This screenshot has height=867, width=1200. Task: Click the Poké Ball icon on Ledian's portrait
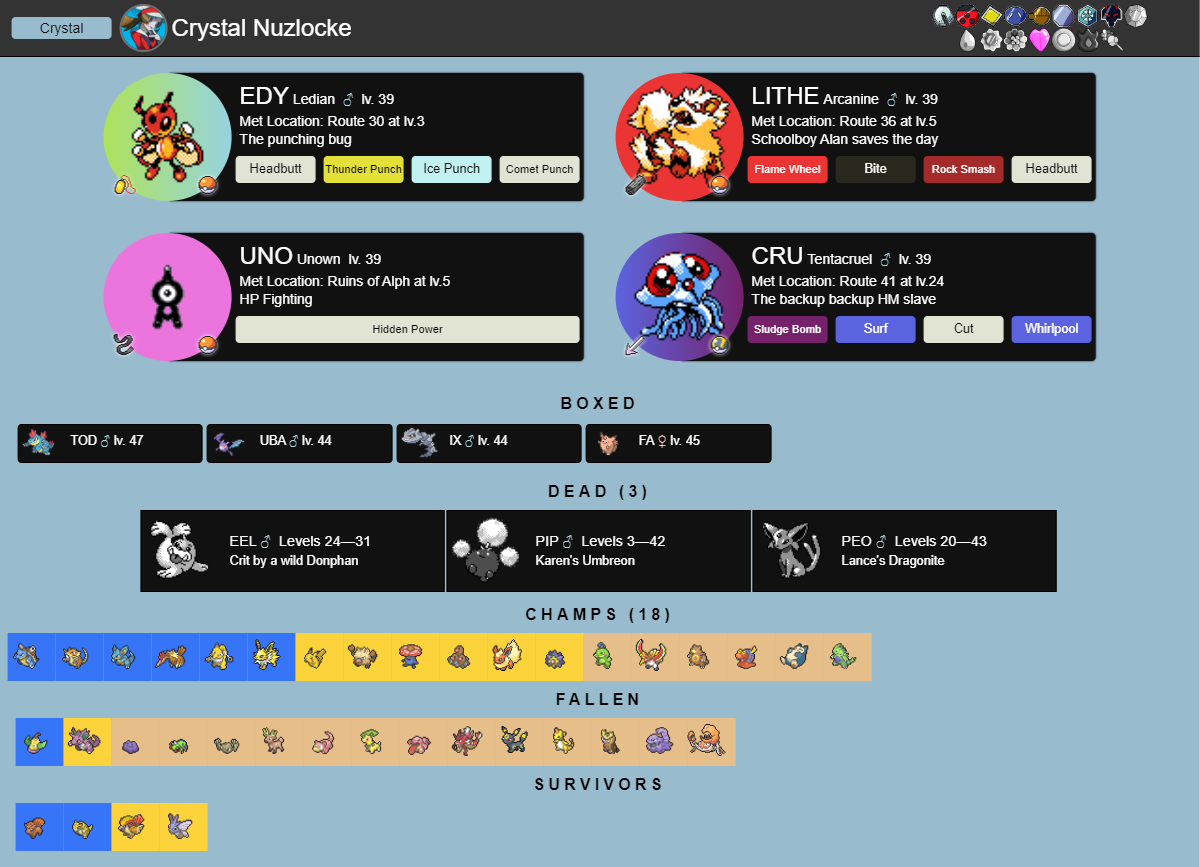[x=208, y=185]
